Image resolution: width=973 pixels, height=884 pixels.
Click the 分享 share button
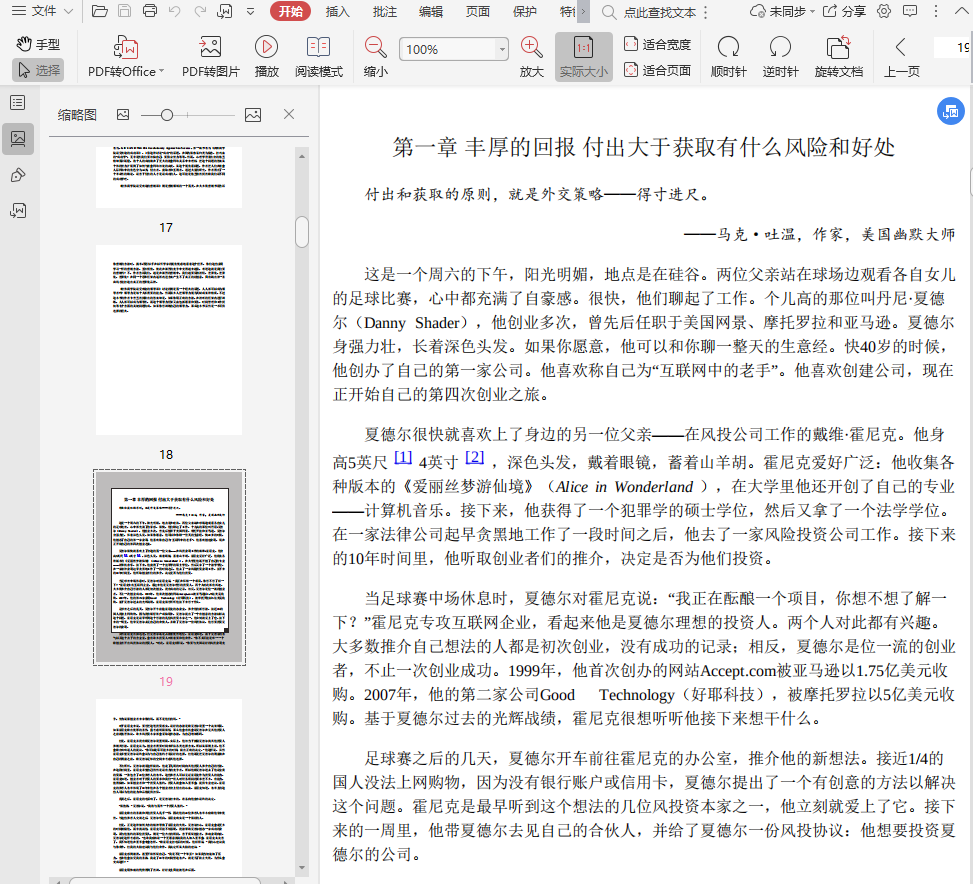[x=844, y=12]
